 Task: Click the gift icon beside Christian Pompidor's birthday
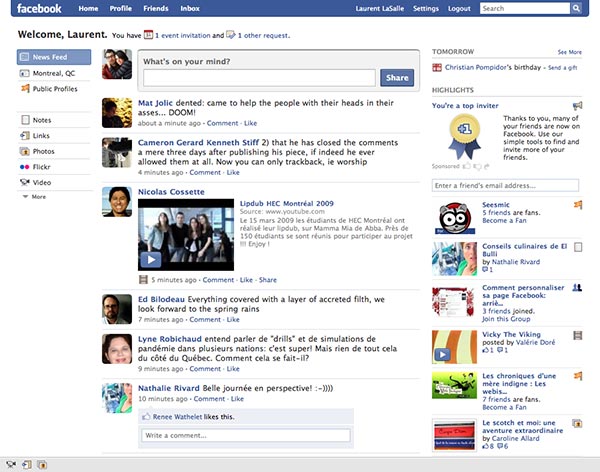click(x=437, y=67)
